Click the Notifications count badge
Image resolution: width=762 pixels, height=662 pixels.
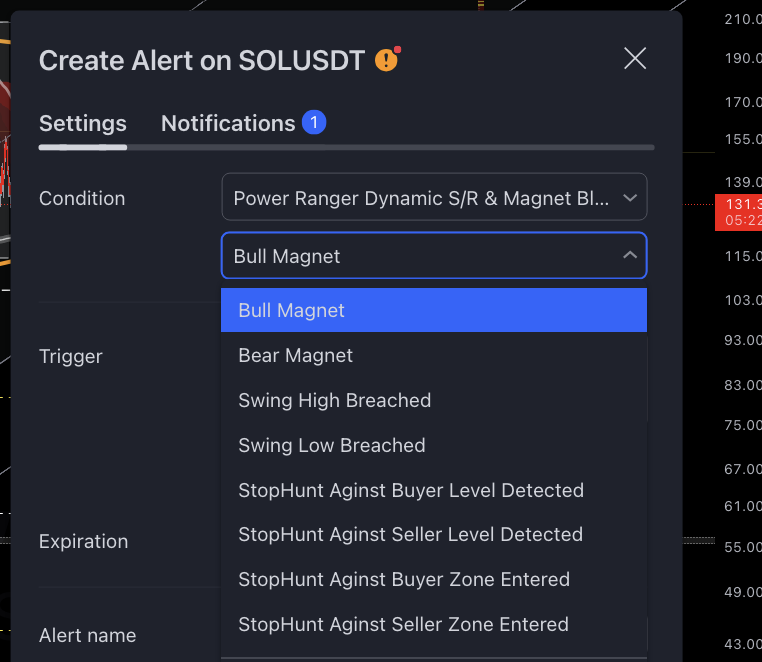[314, 123]
